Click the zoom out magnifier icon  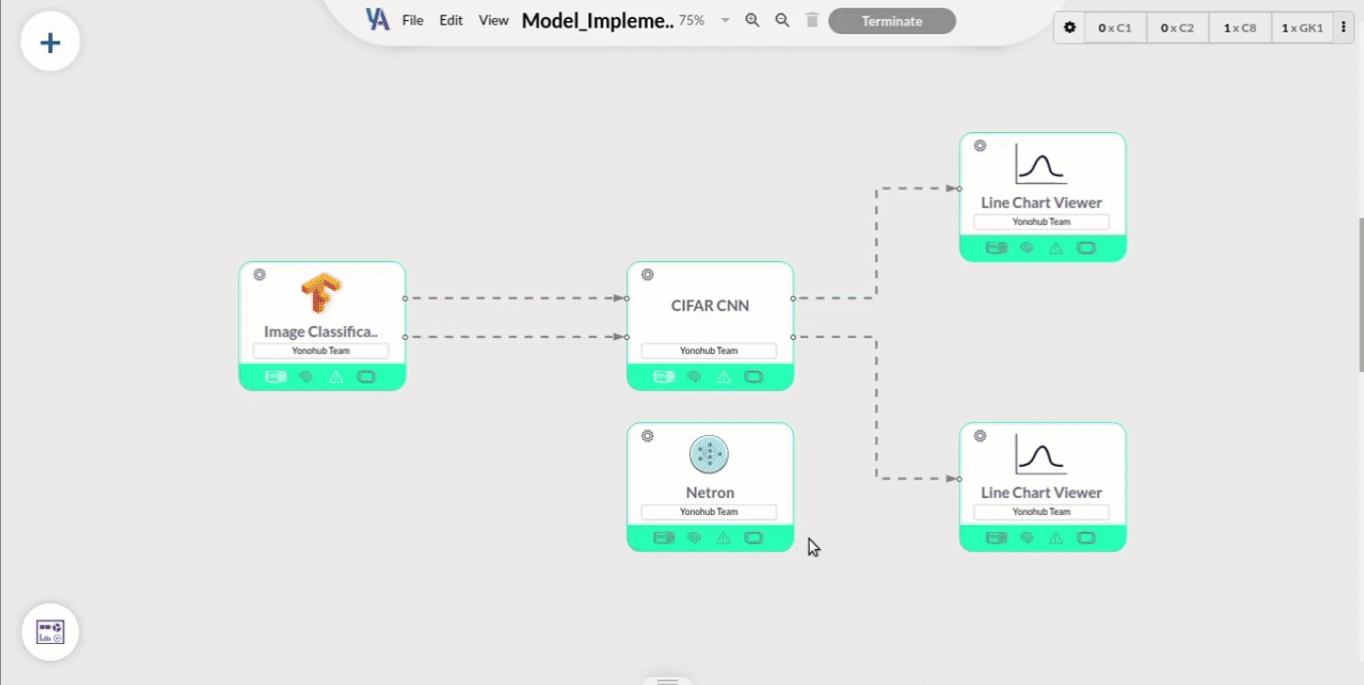click(x=782, y=20)
